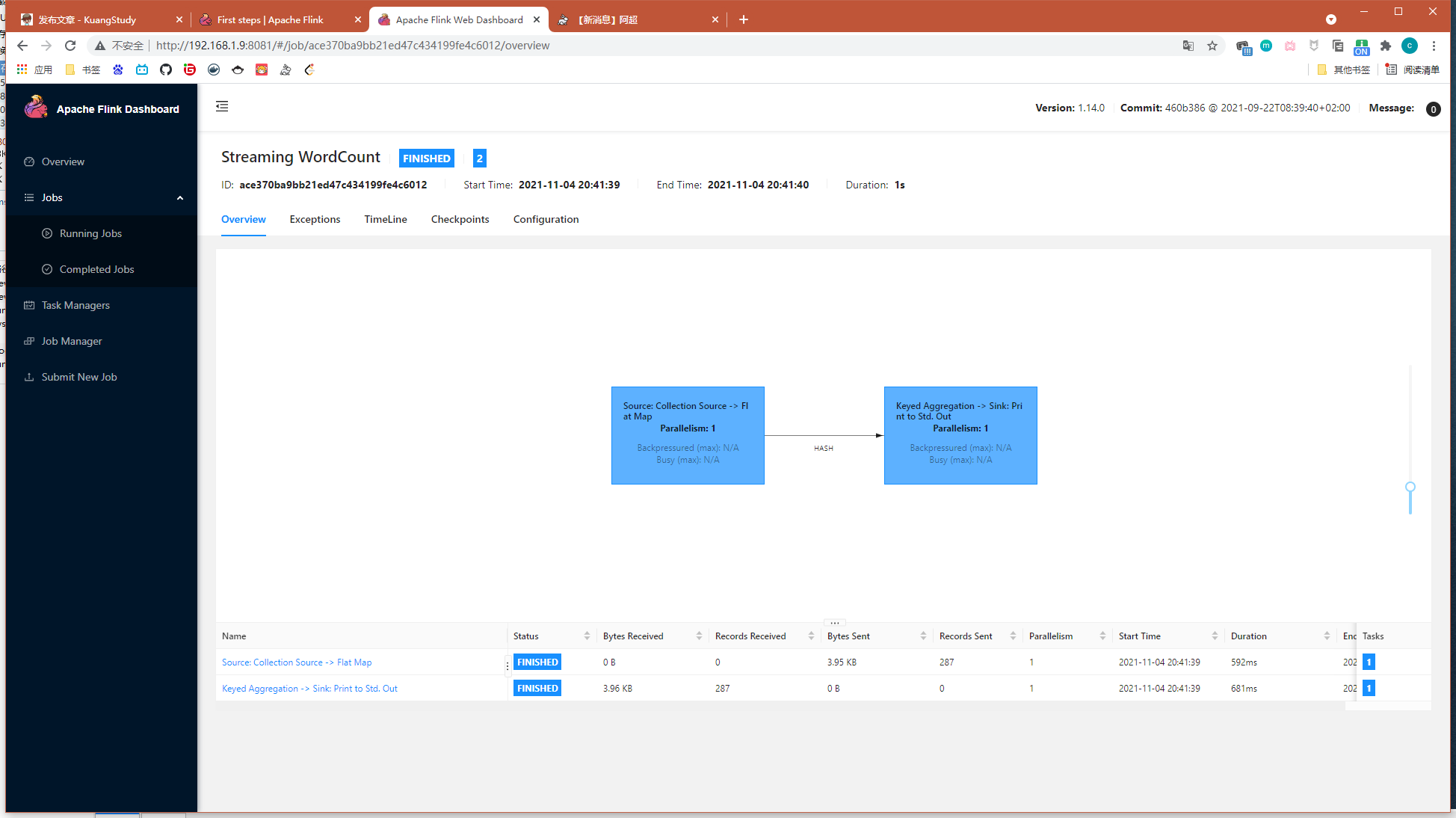Collapse sidebar with the menu fold icon
The width and height of the screenshot is (1456, 818).
coord(222,106)
